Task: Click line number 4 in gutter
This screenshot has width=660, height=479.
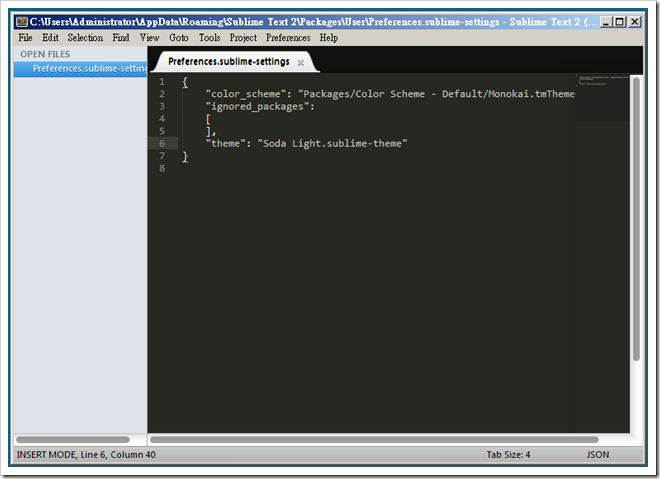Action: pos(162,119)
